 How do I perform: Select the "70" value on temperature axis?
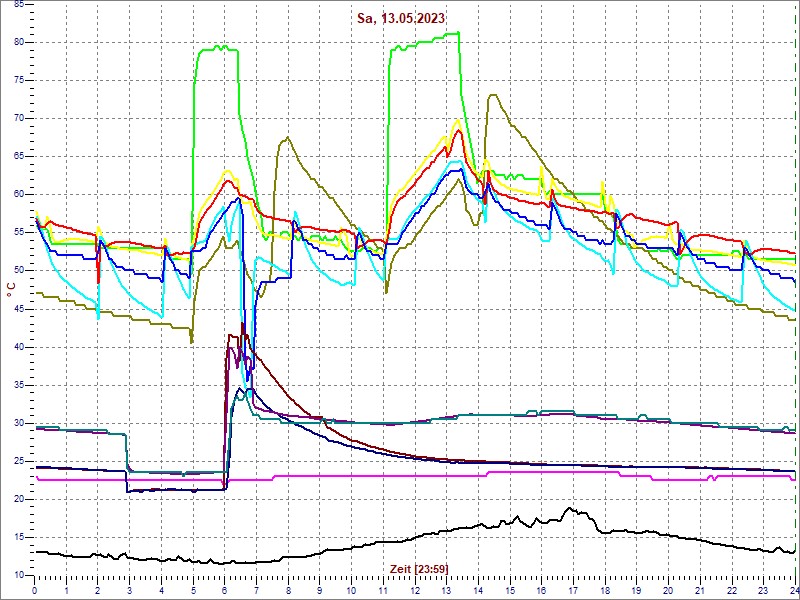click(19, 119)
